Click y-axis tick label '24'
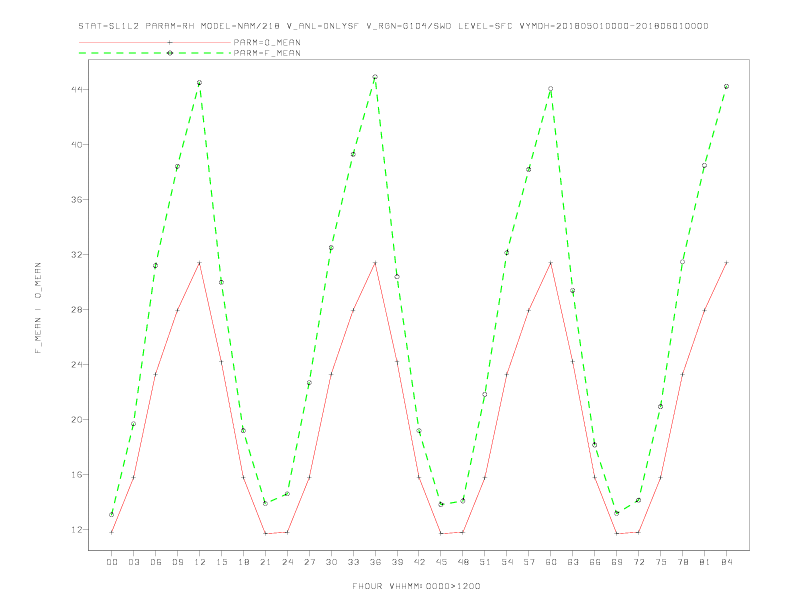792x612 pixels. tap(77, 365)
